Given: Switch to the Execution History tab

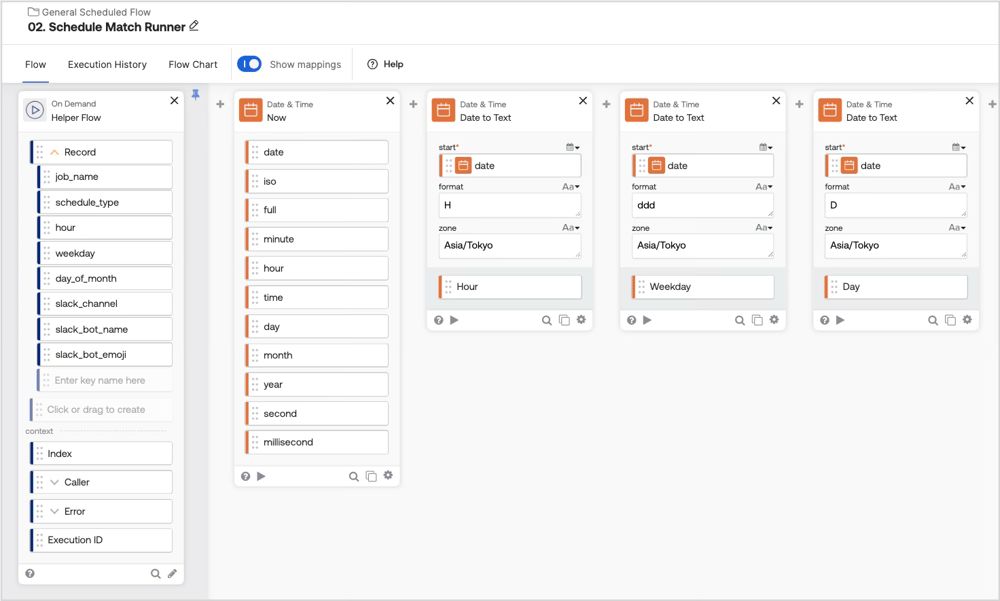Looking at the screenshot, I should [x=107, y=64].
